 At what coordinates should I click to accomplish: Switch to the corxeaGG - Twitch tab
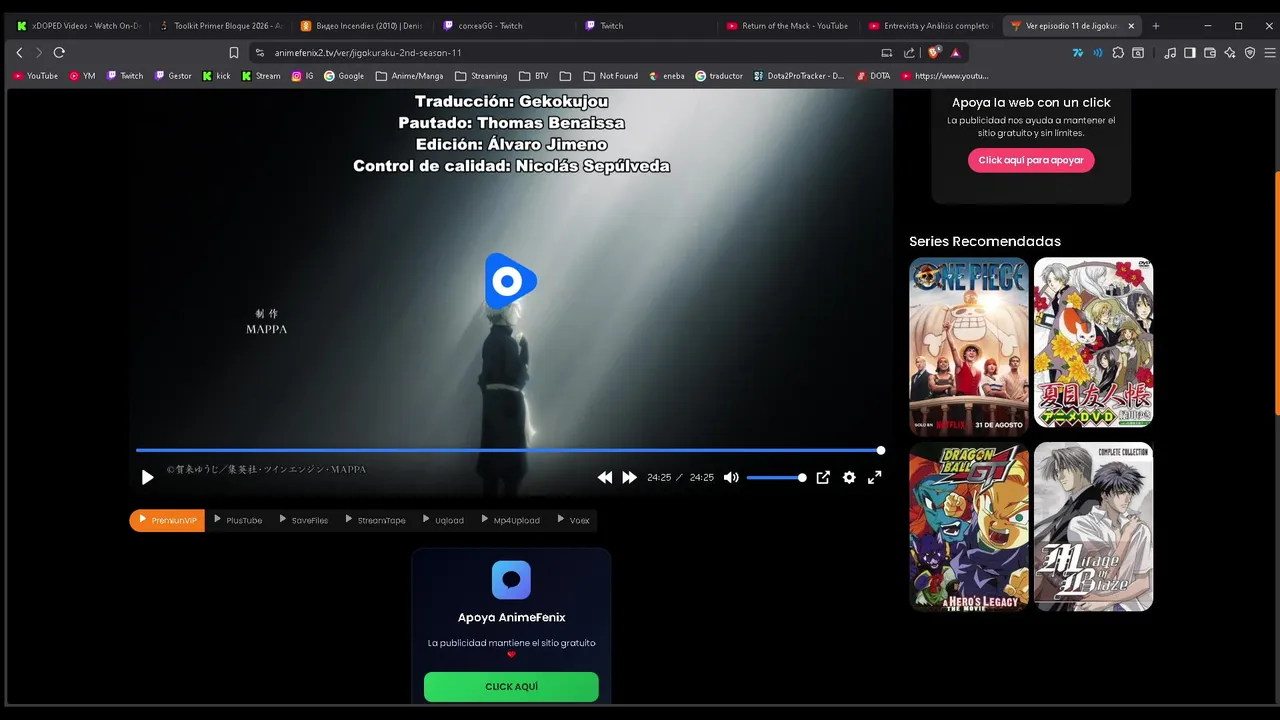click(504, 26)
